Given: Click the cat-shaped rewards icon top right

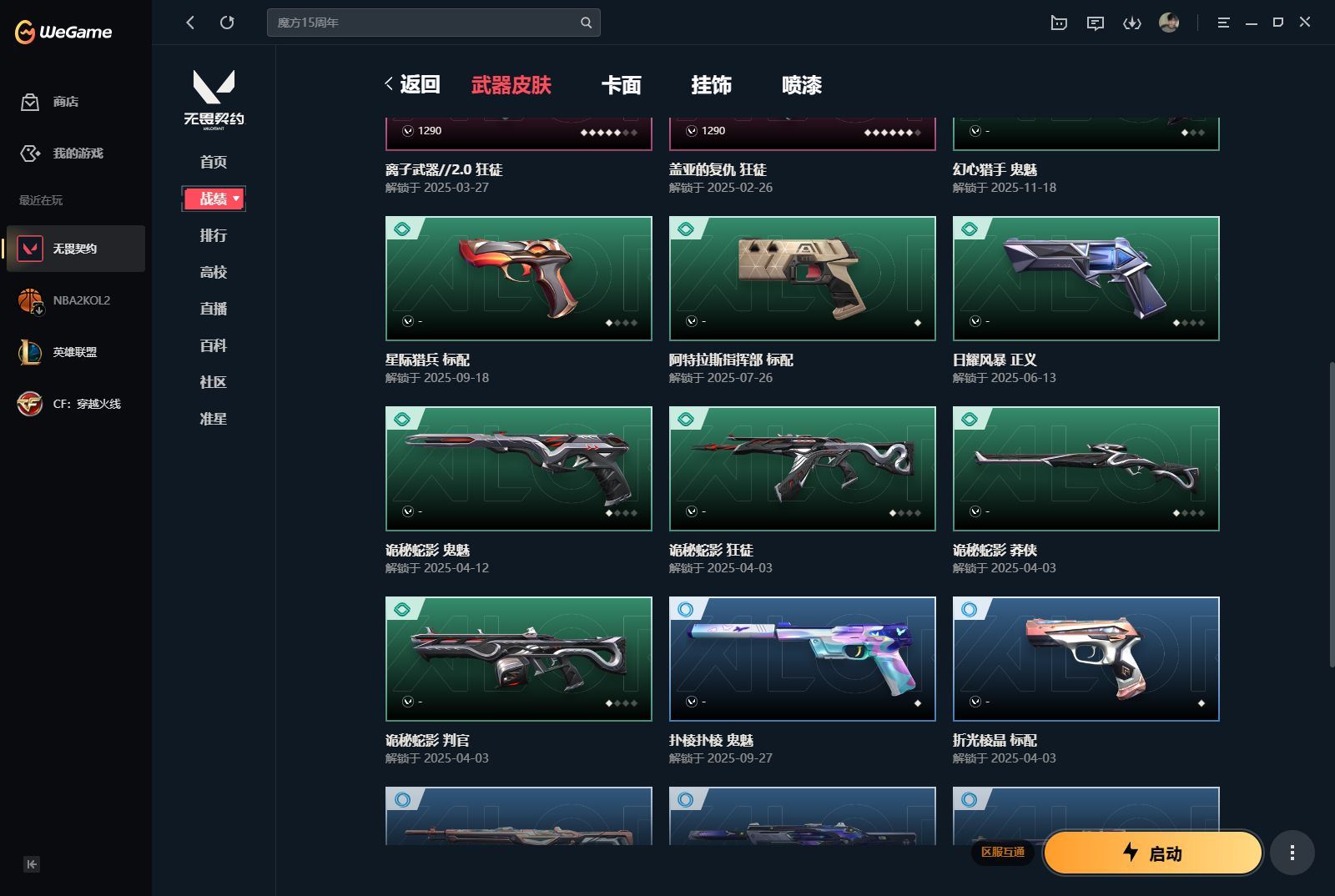Looking at the screenshot, I should tap(1058, 23).
